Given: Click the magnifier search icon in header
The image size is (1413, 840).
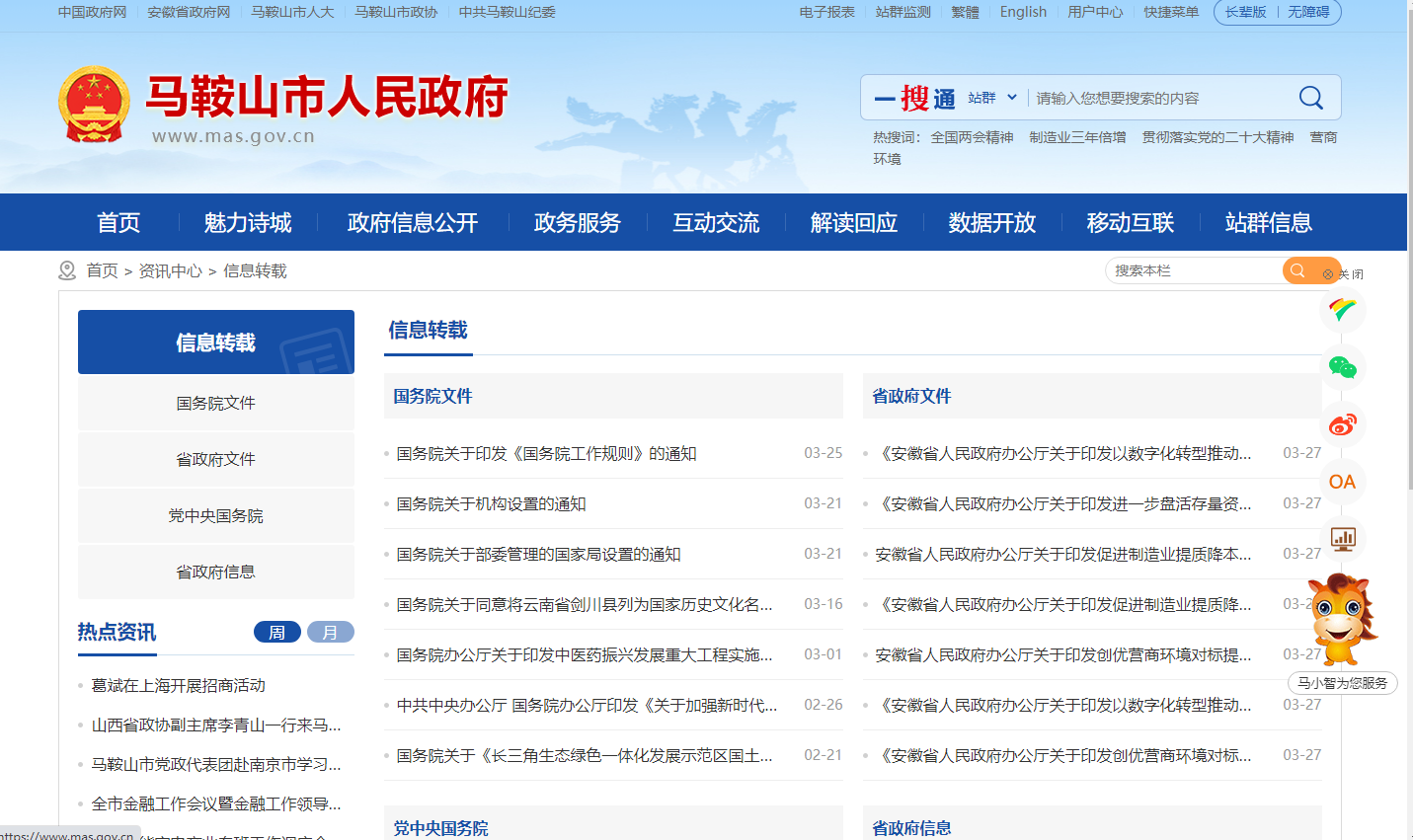Looking at the screenshot, I should coord(1310,98).
